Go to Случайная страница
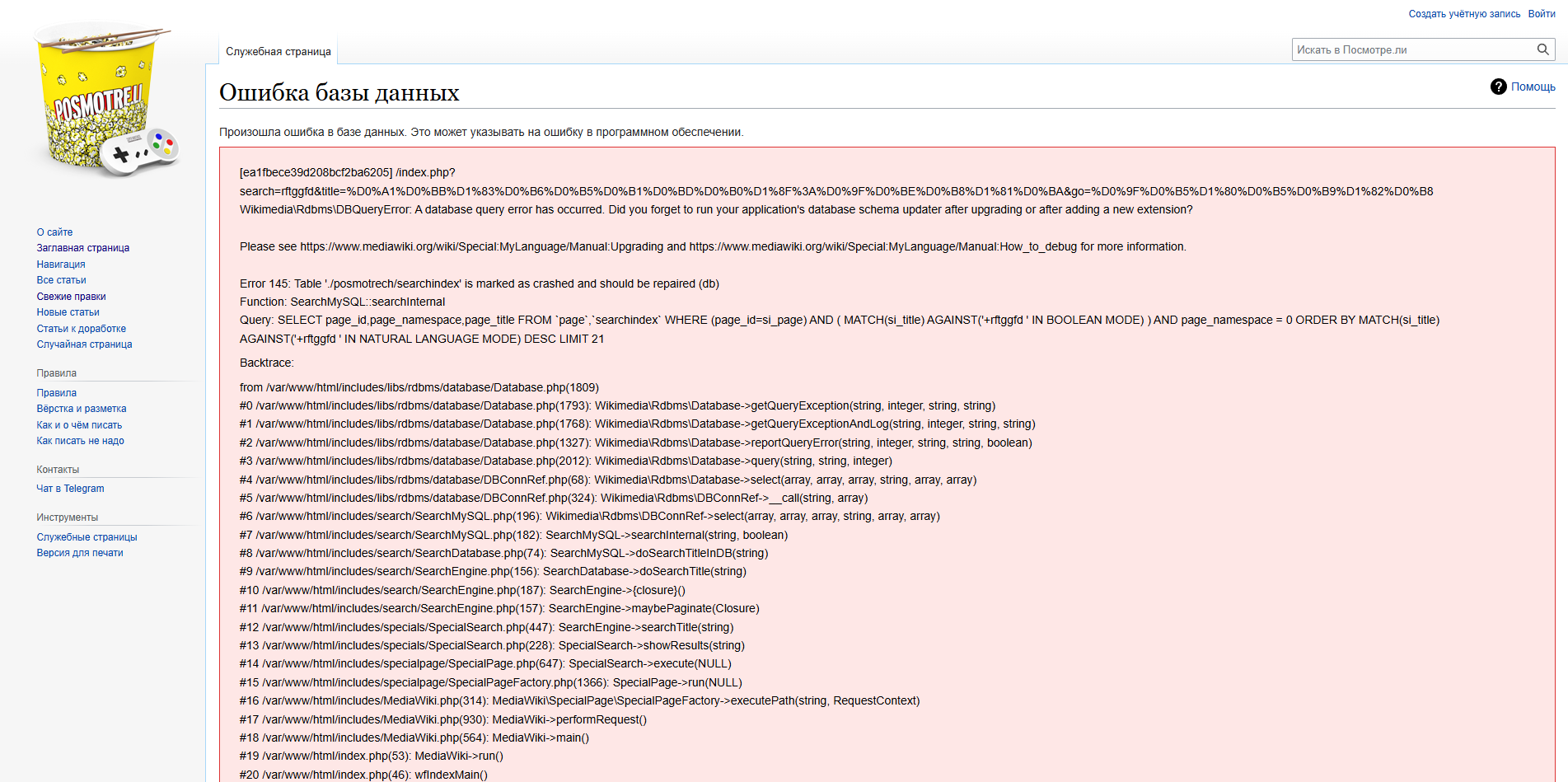1568x782 pixels. tap(84, 344)
